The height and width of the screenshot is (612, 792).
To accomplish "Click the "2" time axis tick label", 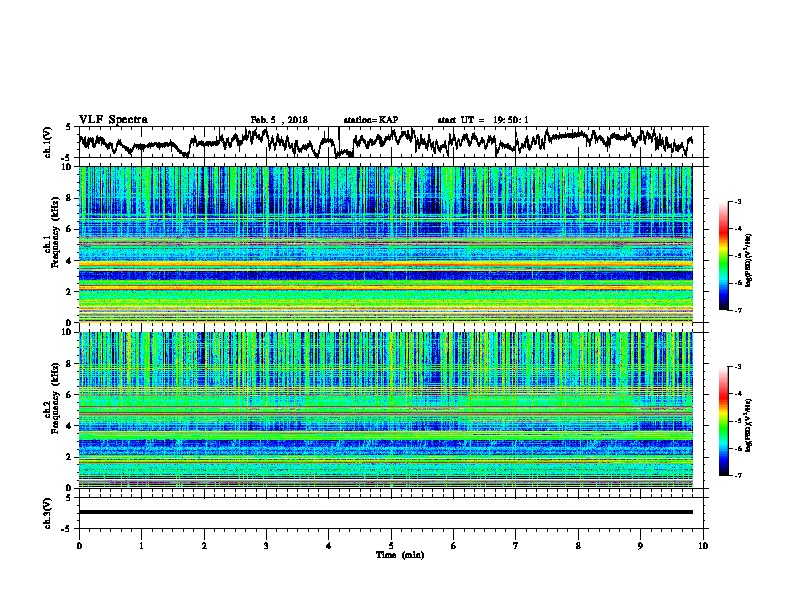I will click(x=204, y=546).
